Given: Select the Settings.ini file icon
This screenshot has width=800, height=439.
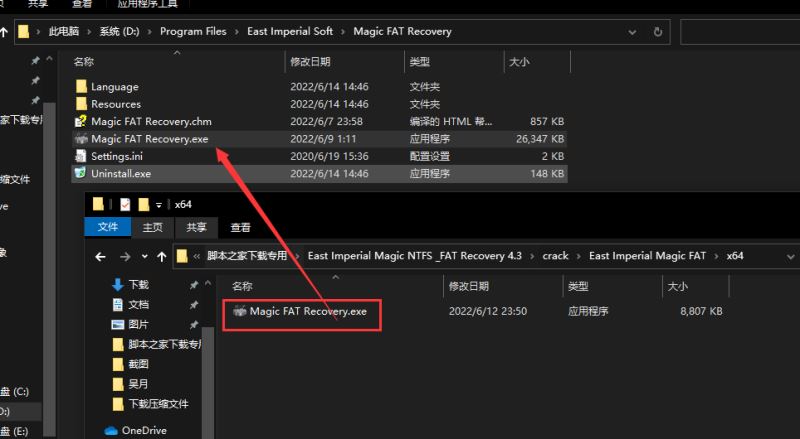Looking at the screenshot, I should 81,156.
